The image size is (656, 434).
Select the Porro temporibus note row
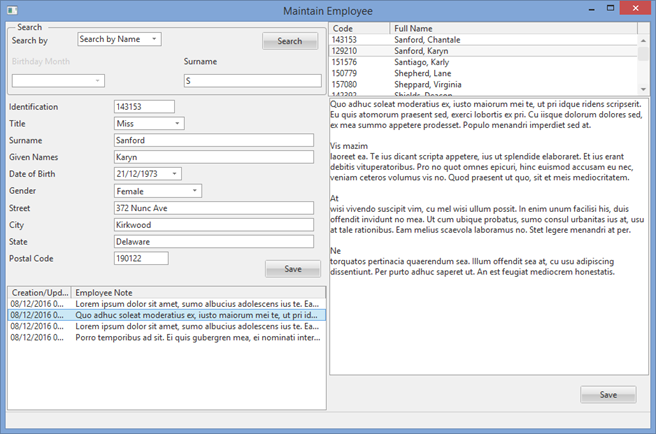(167, 338)
